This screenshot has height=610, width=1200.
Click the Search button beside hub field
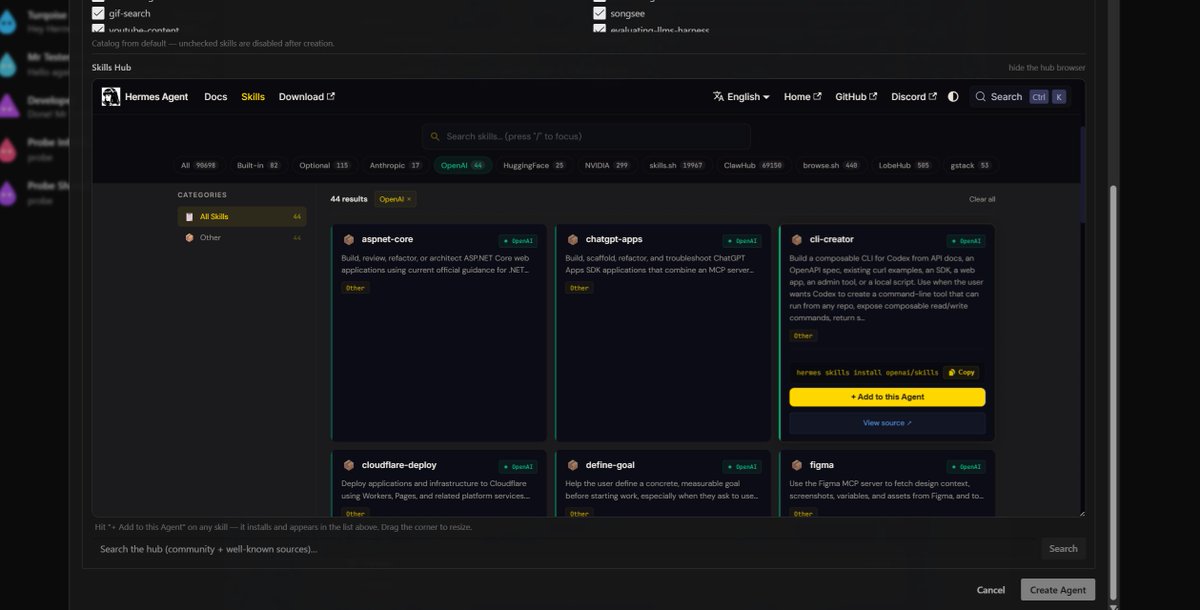coord(1063,549)
